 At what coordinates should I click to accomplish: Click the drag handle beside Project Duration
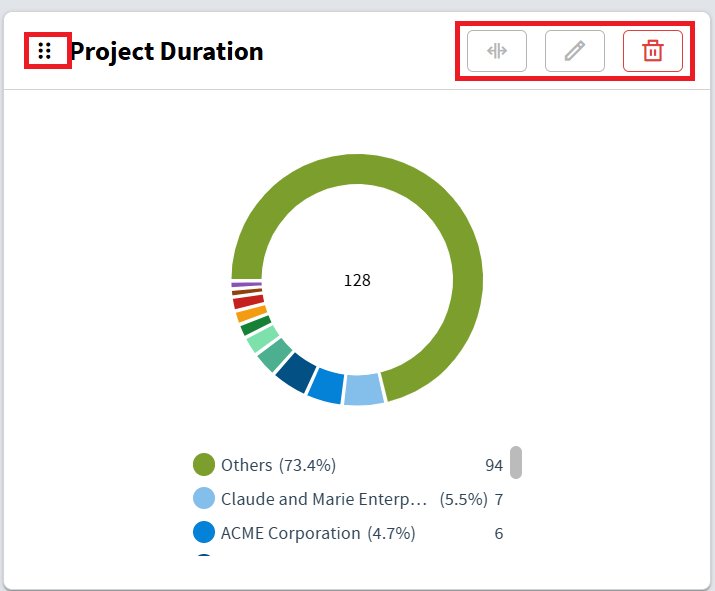(x=44, y=51)
